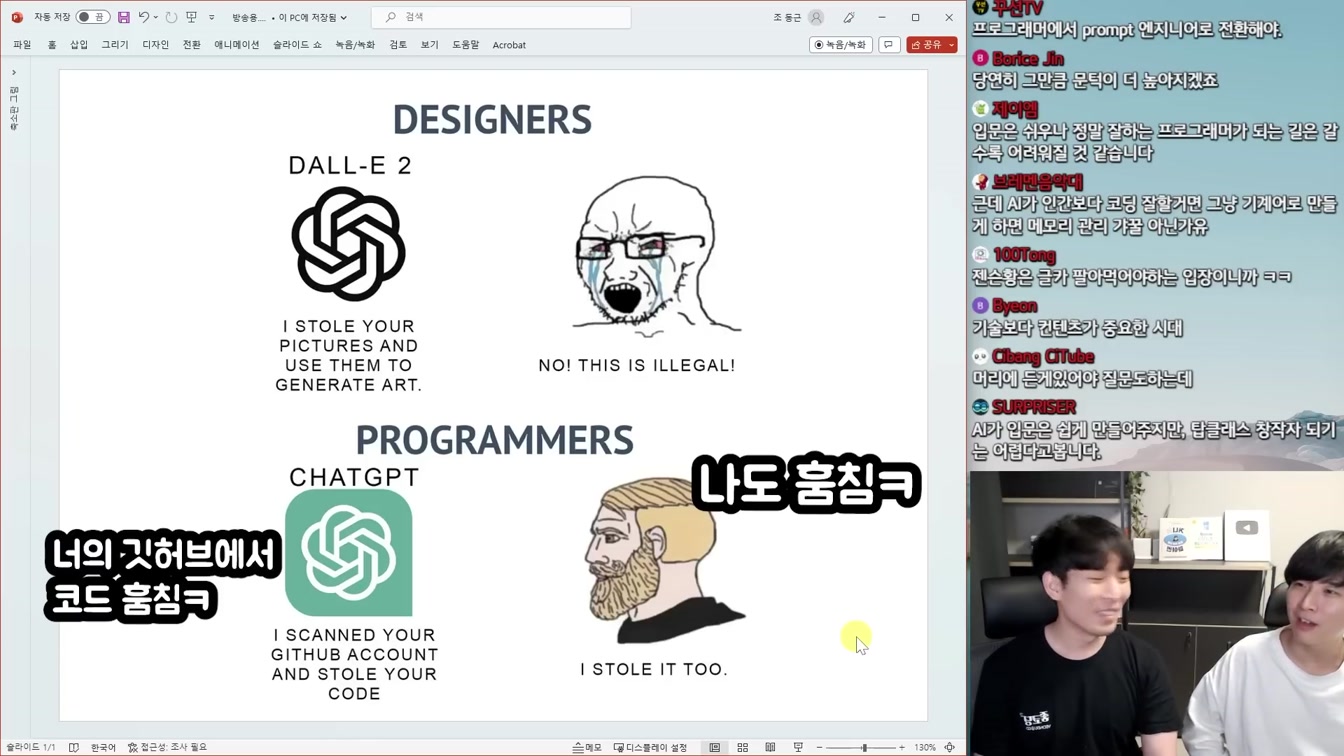Image resolution: width=1344 pixels, height=756 pixels.
Task: Open the 삽입 ribbon tab
Action: tap(79, 45)
